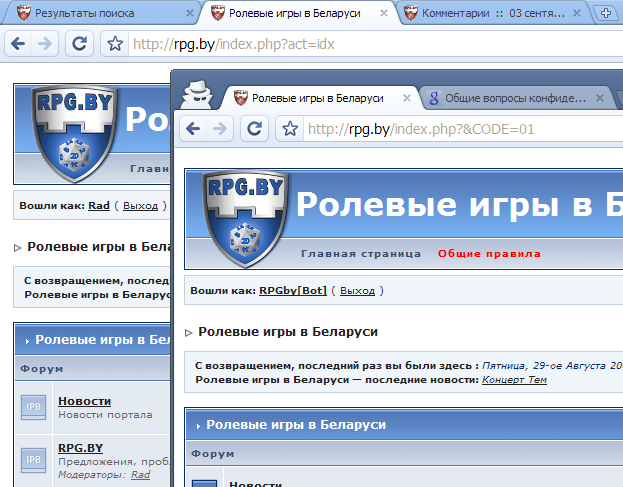Go forward in the rear browser window

tap(45, 43)
